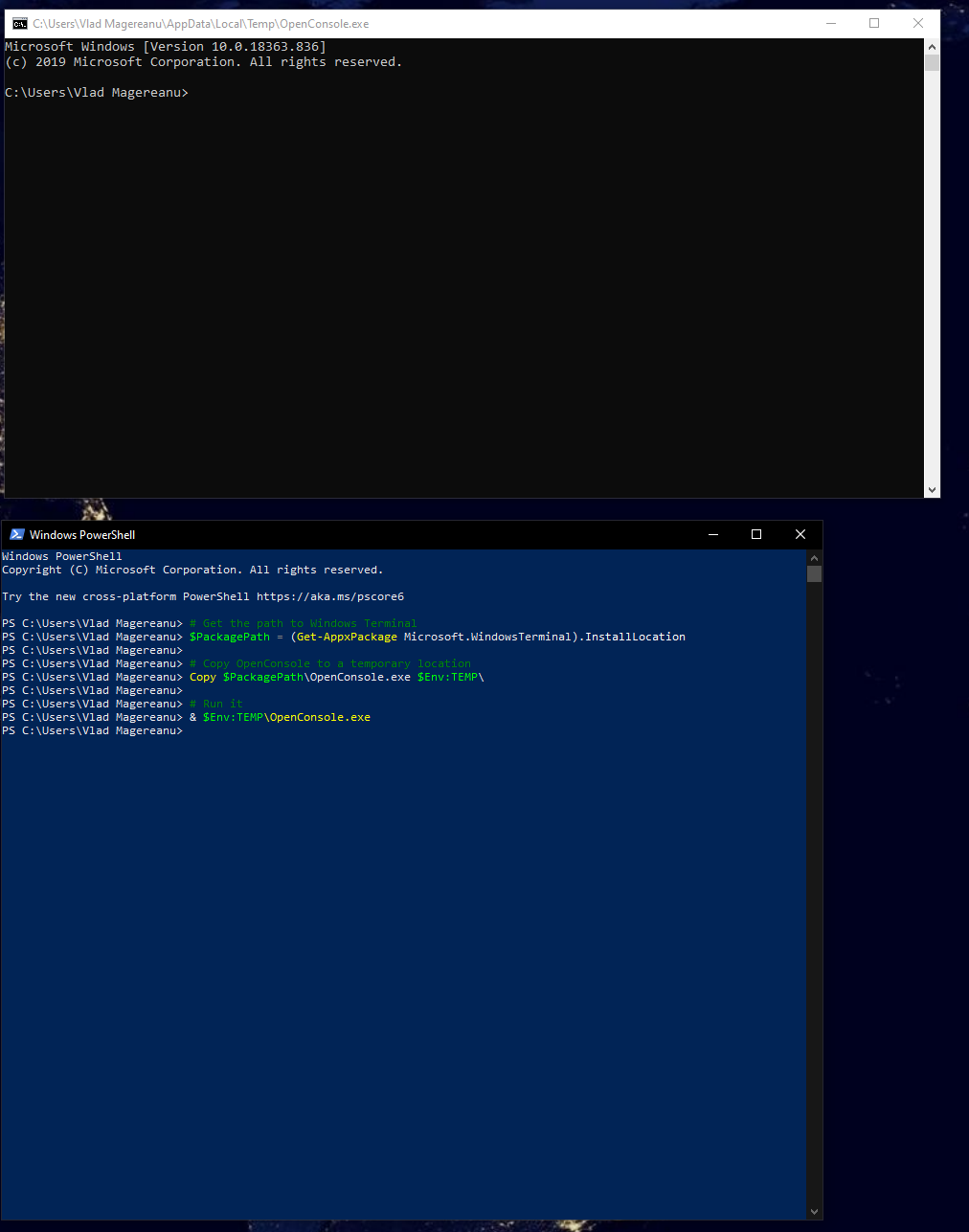Click the '# Run it' comment

[216, 704]
